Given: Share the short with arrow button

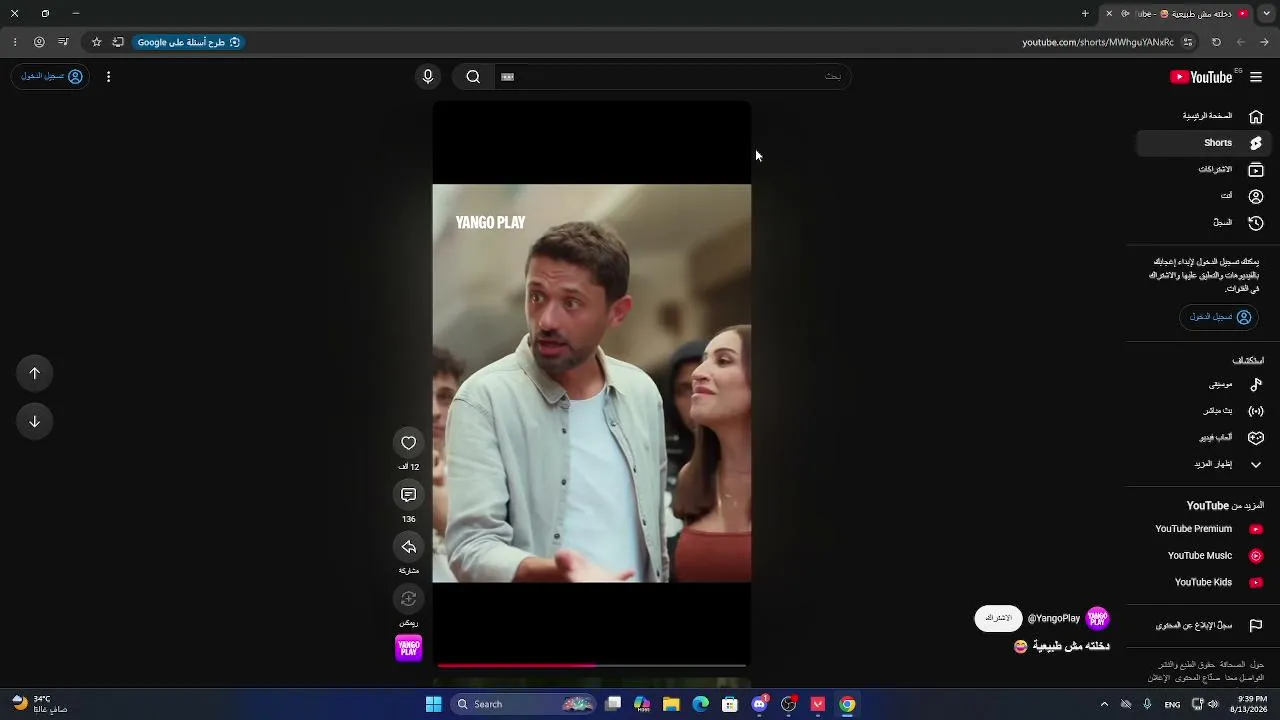Looking at the screenshot, I should pyautogui.click(x=409, y=547).
